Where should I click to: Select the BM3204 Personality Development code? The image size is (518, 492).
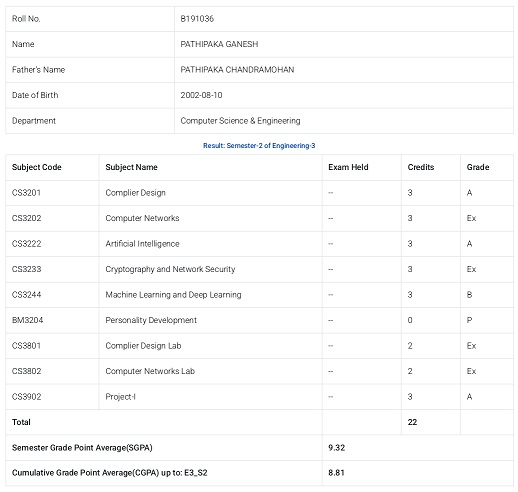tap(28, 320)
